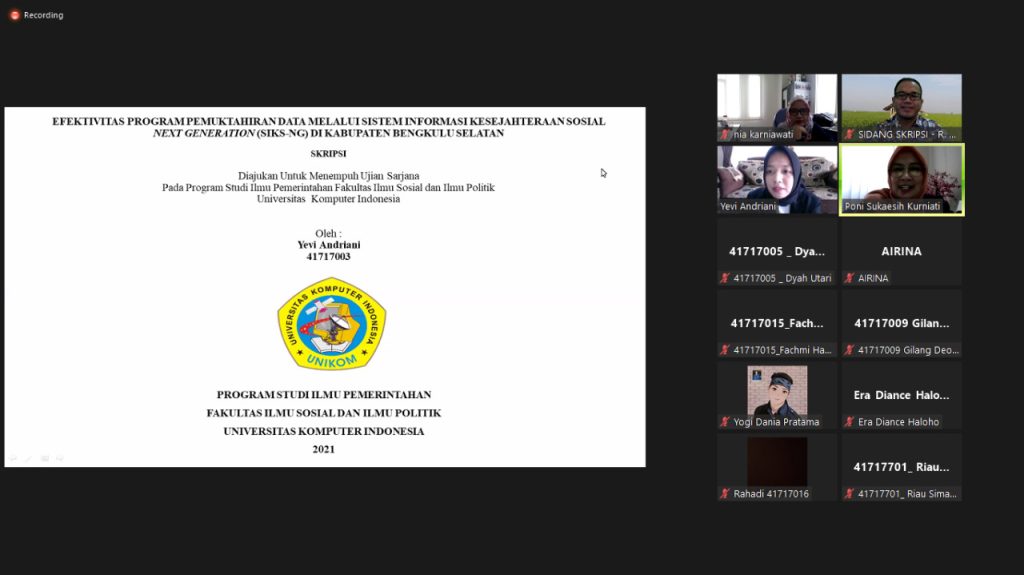Click Yogi Dania Pratama's muted mic icon

(x=724, y=422)
